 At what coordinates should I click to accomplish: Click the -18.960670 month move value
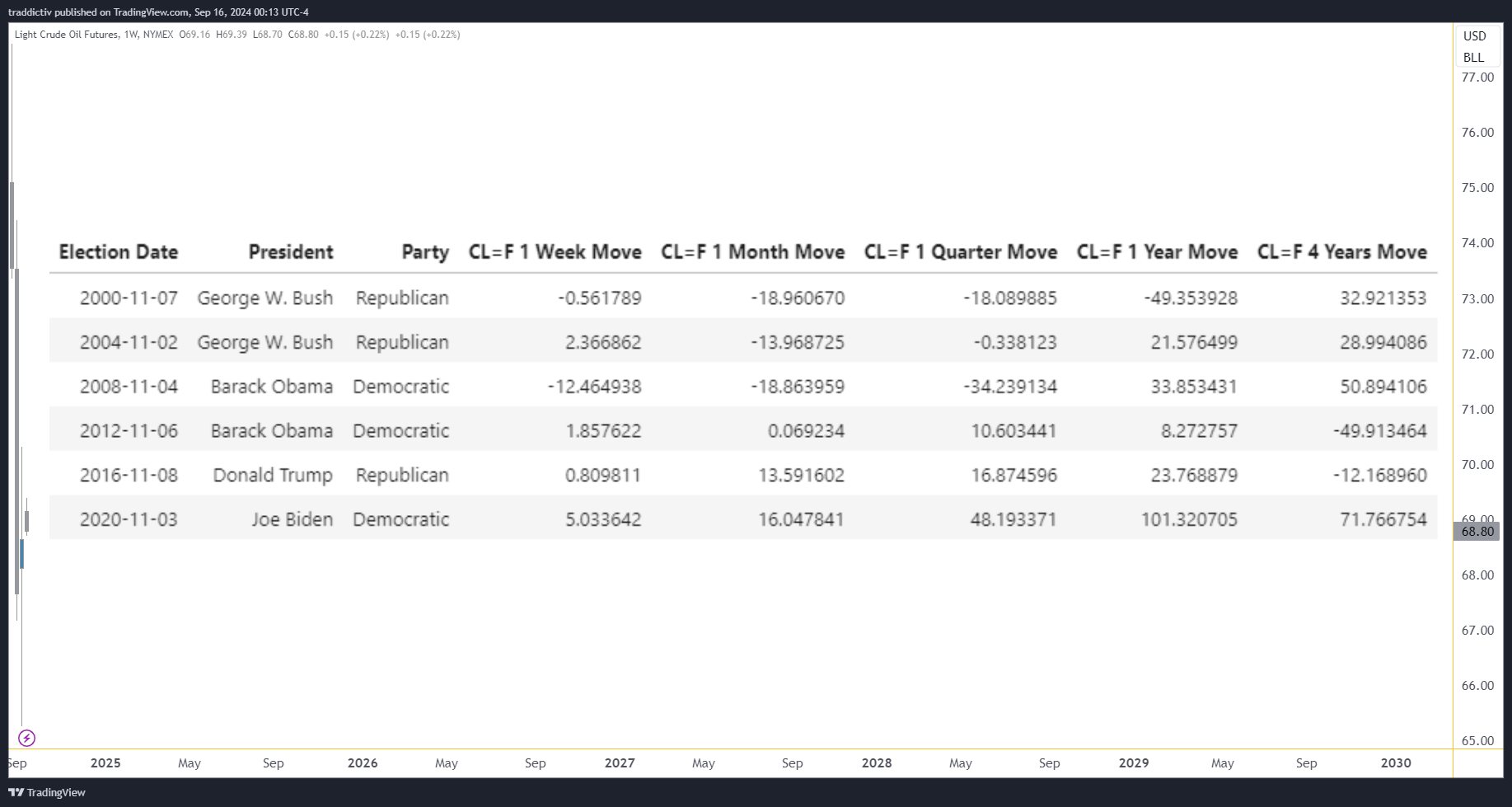pyautogui.click(x=798, y=298)
